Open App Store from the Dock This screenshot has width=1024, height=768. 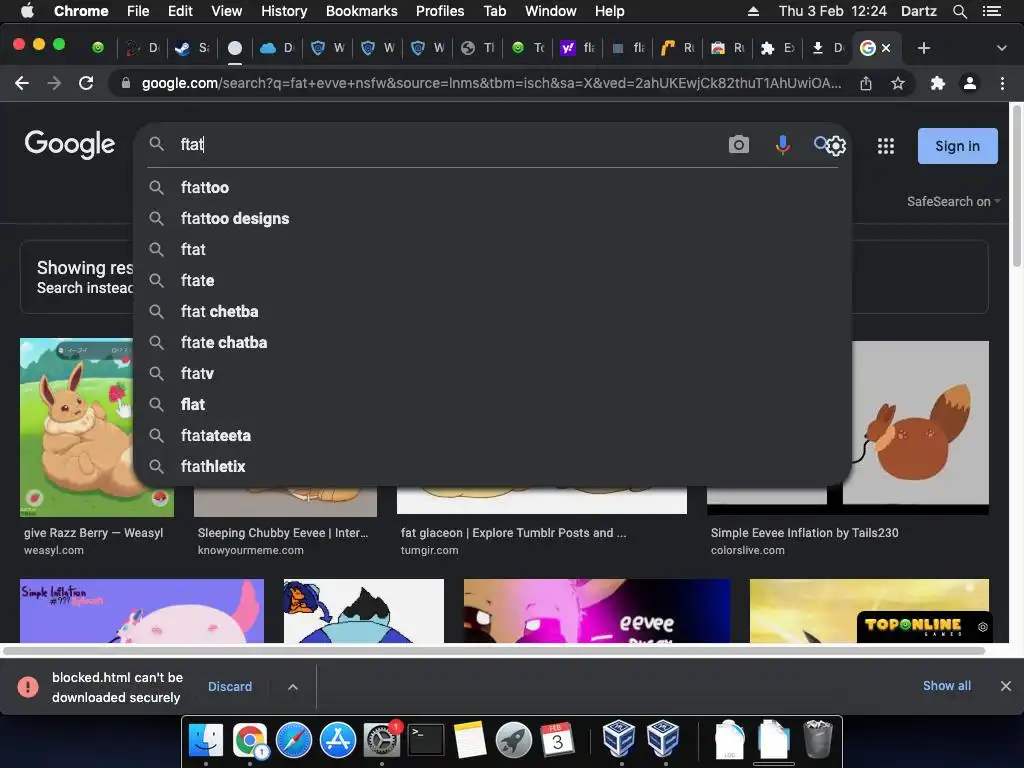(338, 740)
